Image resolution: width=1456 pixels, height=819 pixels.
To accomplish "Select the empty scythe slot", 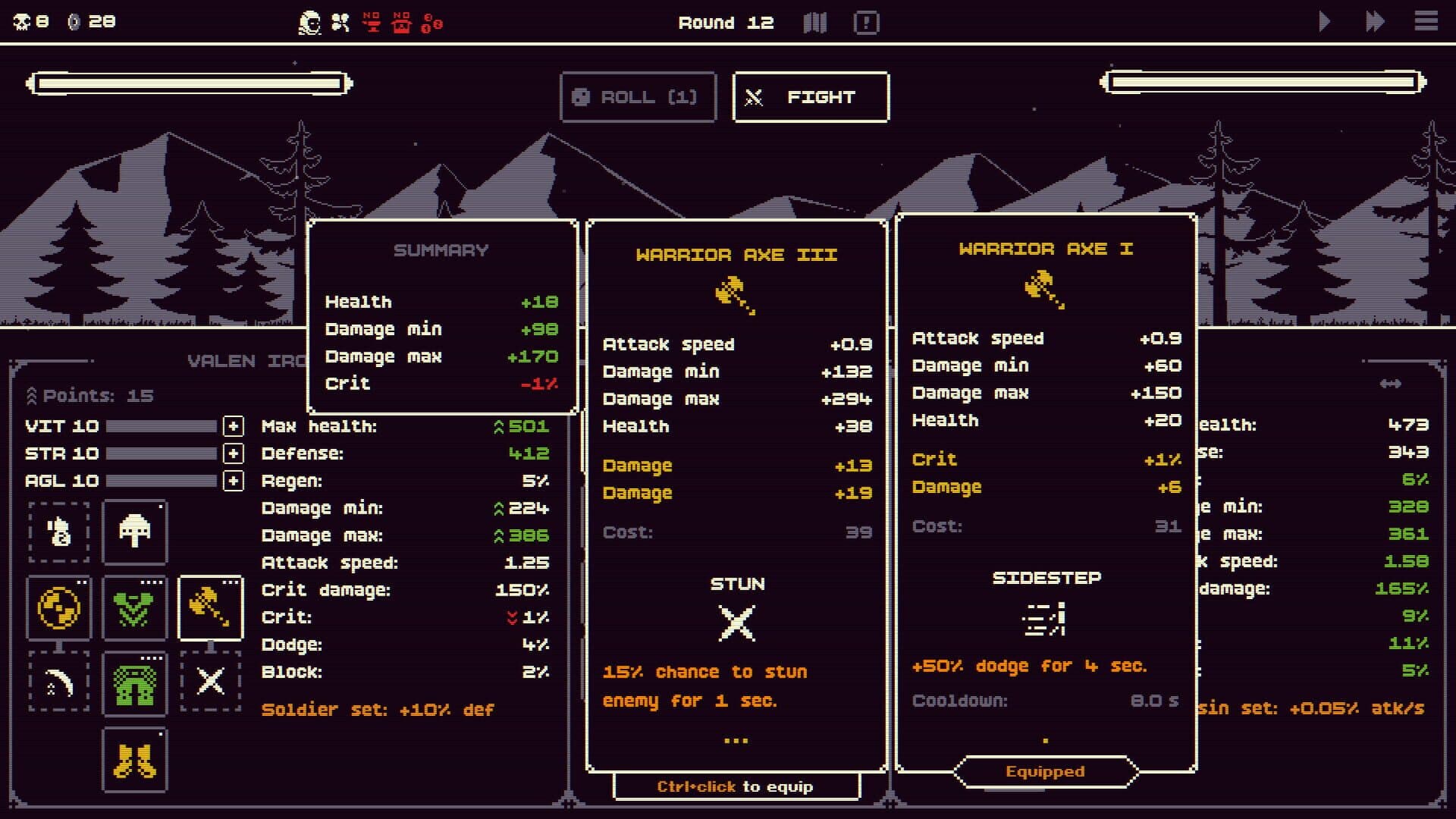I will (59, 681).
